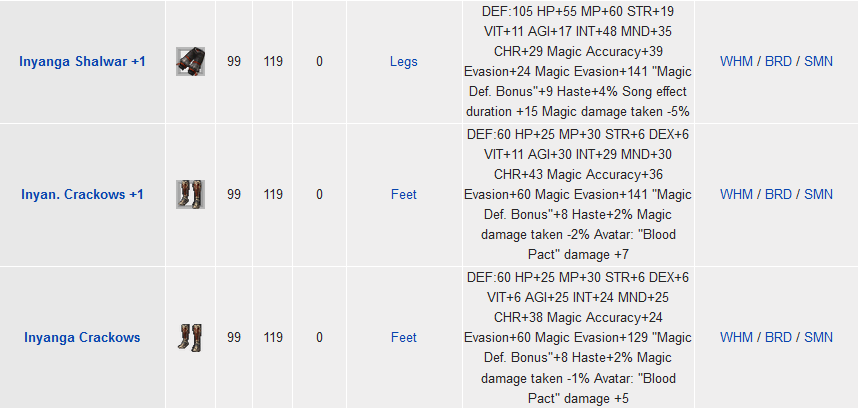Image resolution: width=858 pixels, height=408 pixels.
Task: Click the Inyan. Crackows +1 boots icon
Action: (190, 194)
